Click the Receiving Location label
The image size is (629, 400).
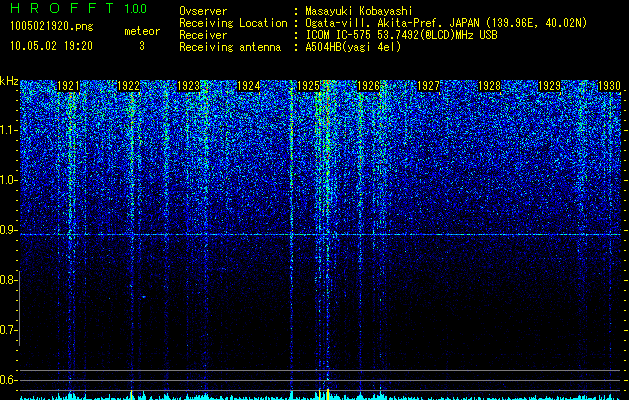pyautogui.click(x=233, y=24)
